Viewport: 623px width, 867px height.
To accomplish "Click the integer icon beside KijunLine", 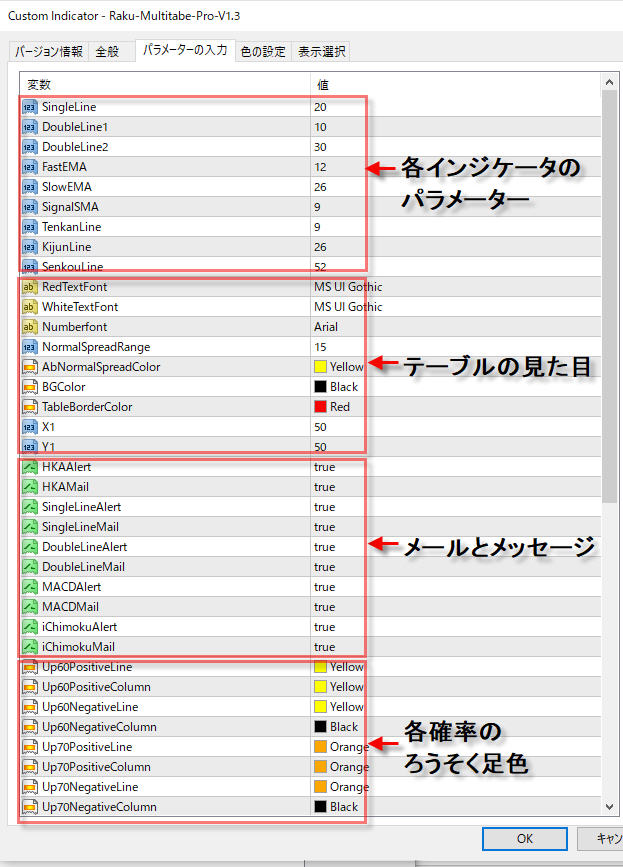I will coord(29,247).
